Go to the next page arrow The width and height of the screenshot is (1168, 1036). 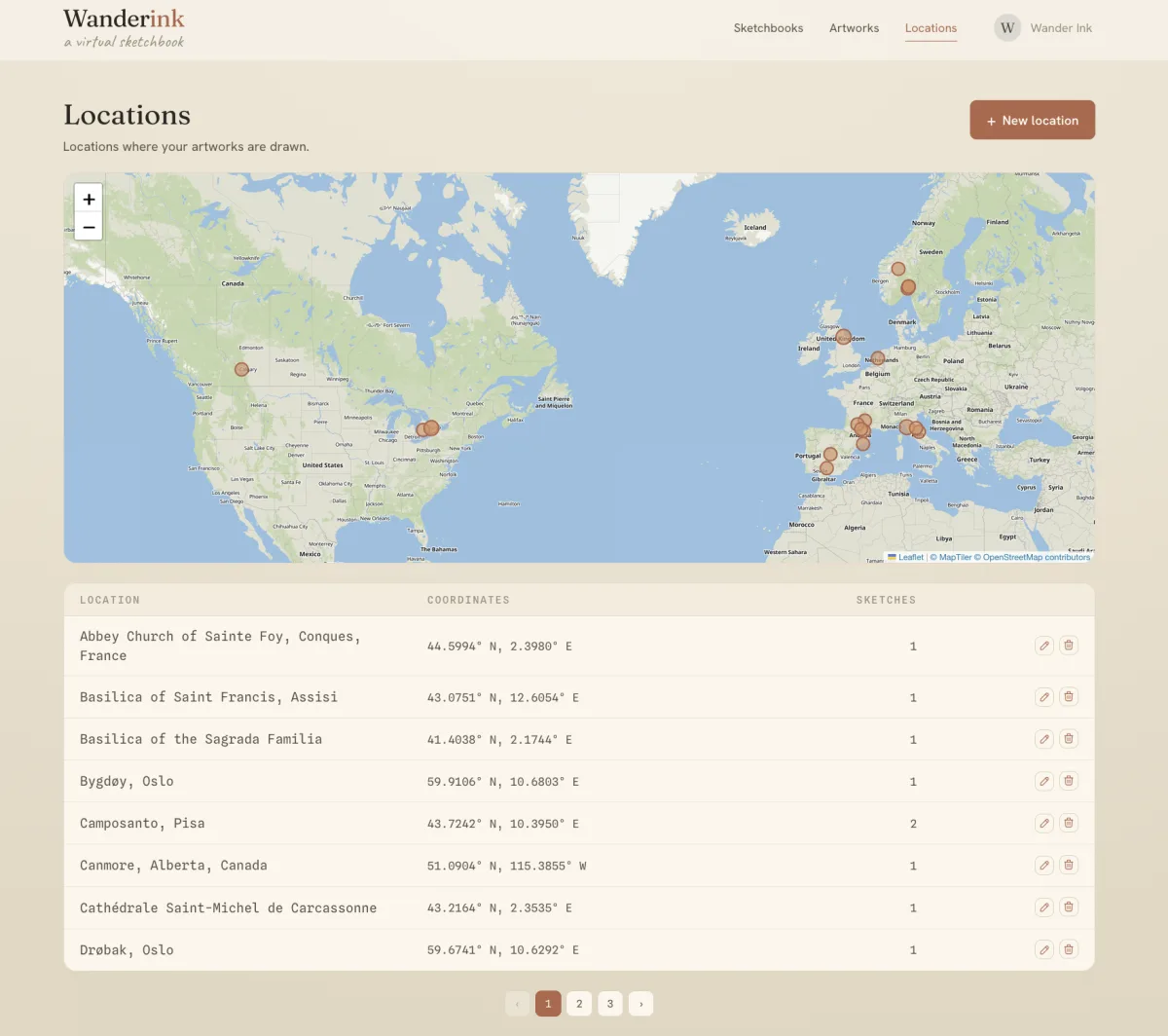[641, 1003]
